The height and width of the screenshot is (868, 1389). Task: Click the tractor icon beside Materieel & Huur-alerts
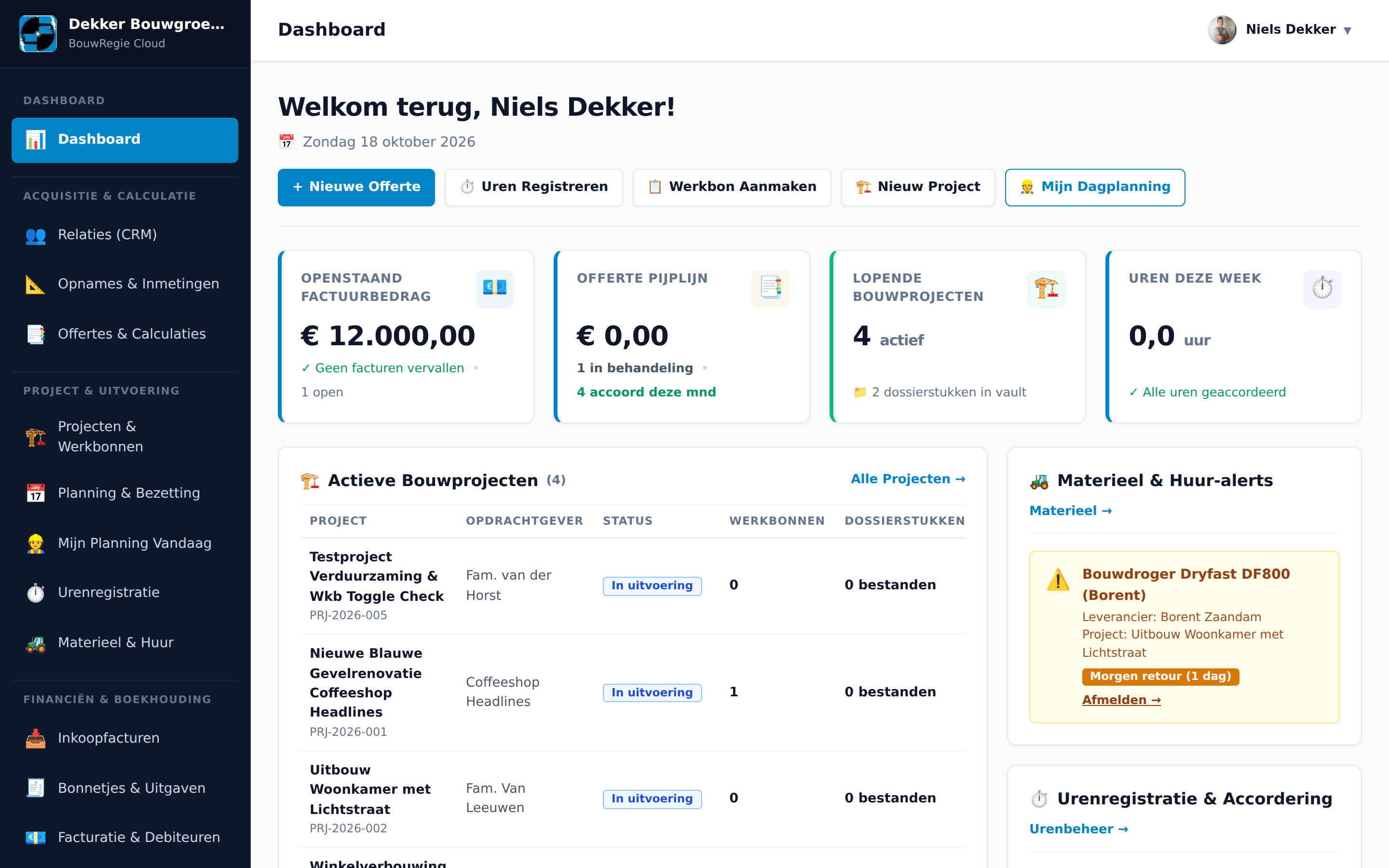pyautogui.click(x=1039, y=481)
